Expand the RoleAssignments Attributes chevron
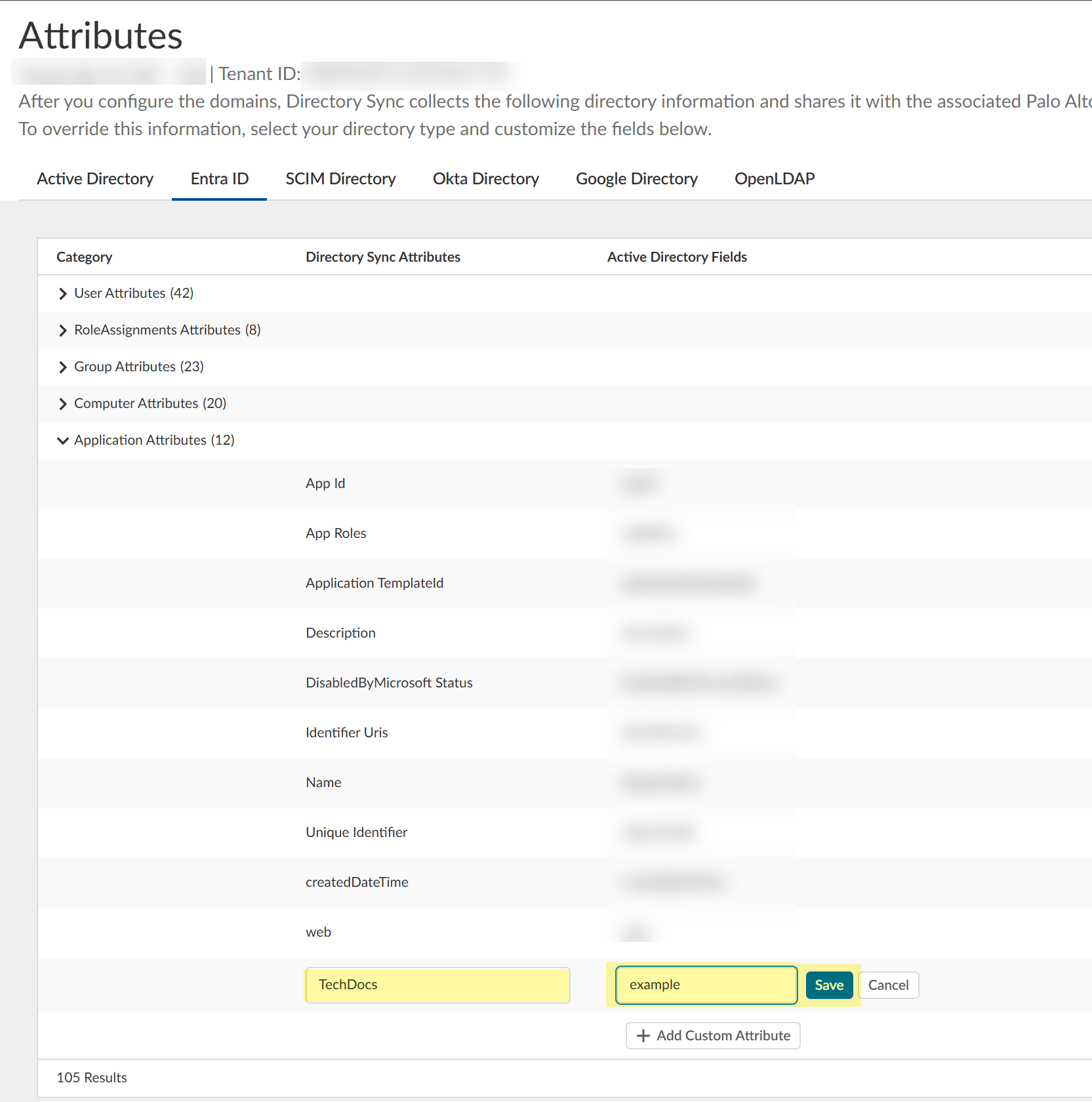This screenshot has width=1092, height=1102. [63, 331]
